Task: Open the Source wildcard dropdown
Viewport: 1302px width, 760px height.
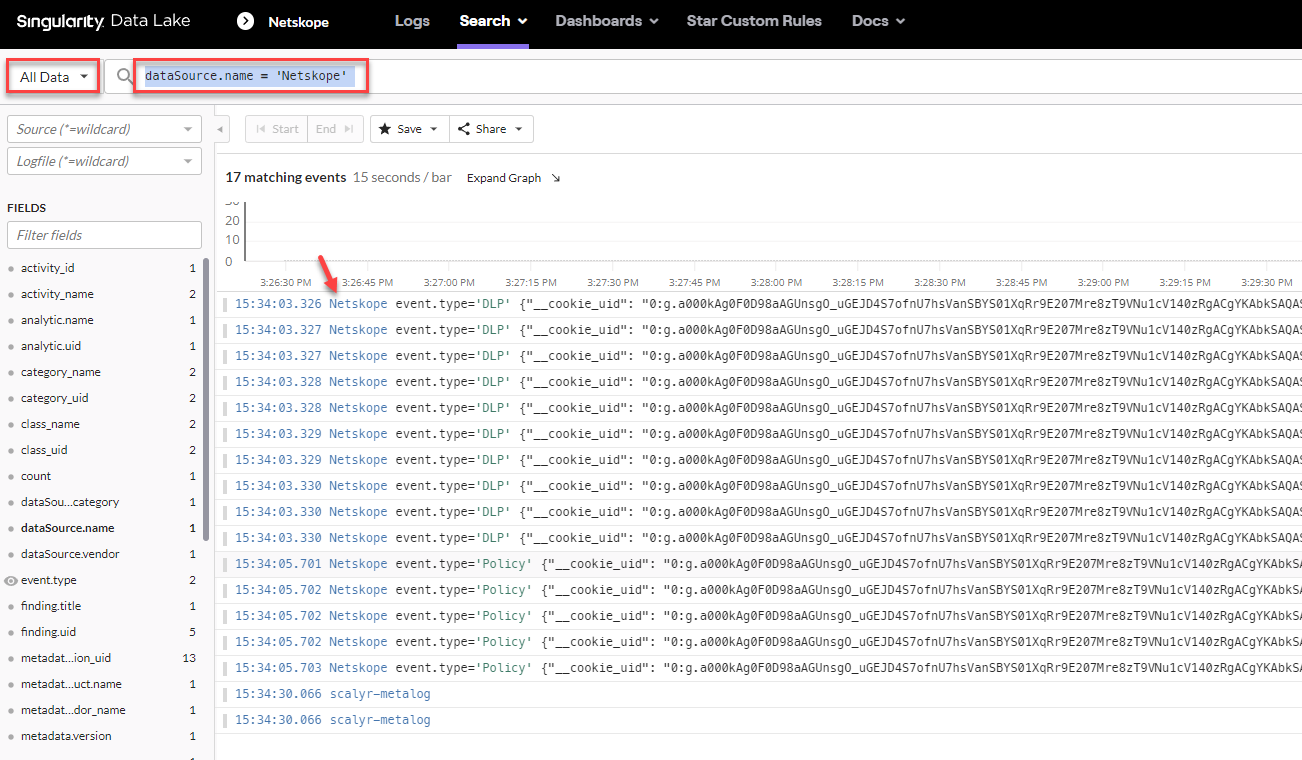Action: point(104,129)
